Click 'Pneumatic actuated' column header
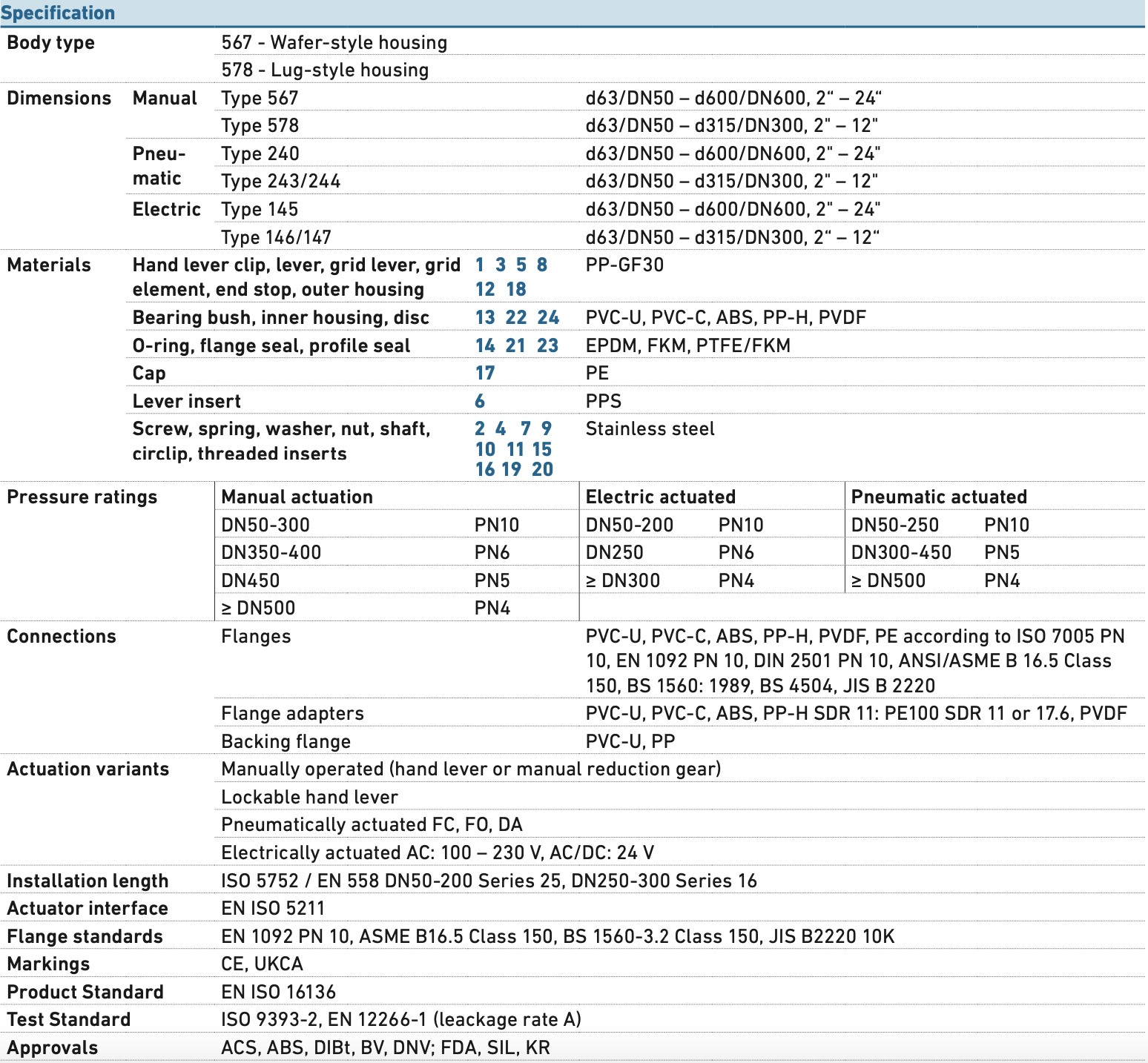1148x1063 pixels. pos(939,497)
